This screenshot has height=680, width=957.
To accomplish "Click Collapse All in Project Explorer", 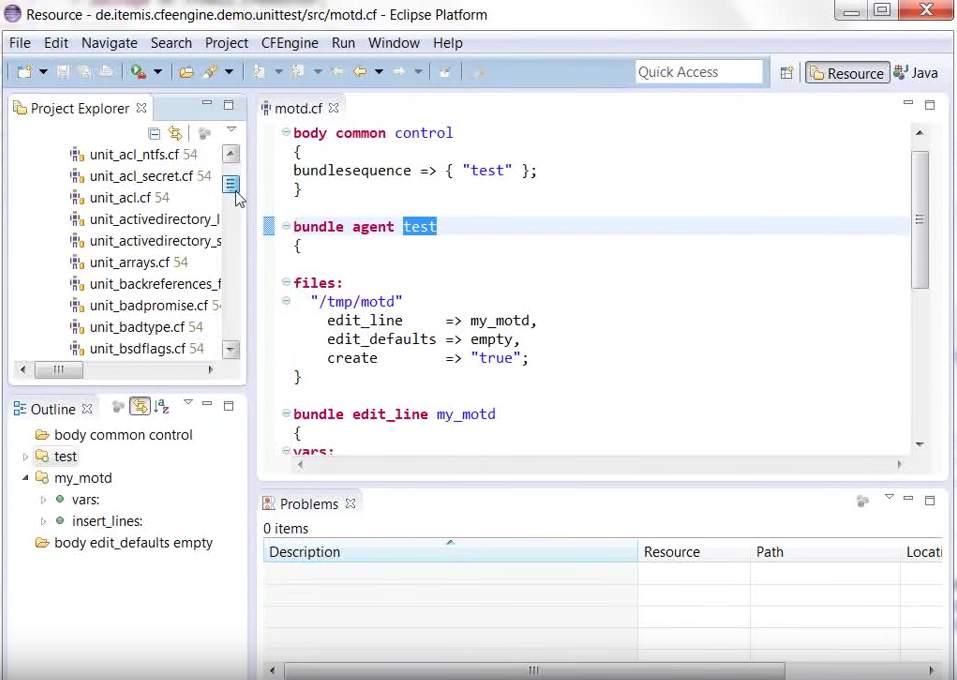I will coord(154,133).
